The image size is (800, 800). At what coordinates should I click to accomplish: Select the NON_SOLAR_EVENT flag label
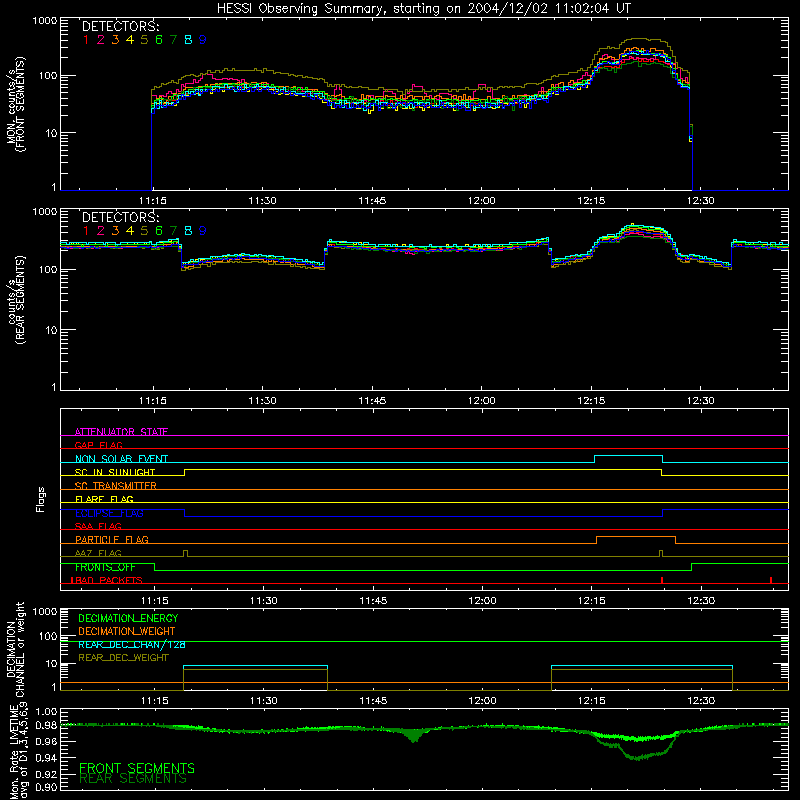coord(121,459)
